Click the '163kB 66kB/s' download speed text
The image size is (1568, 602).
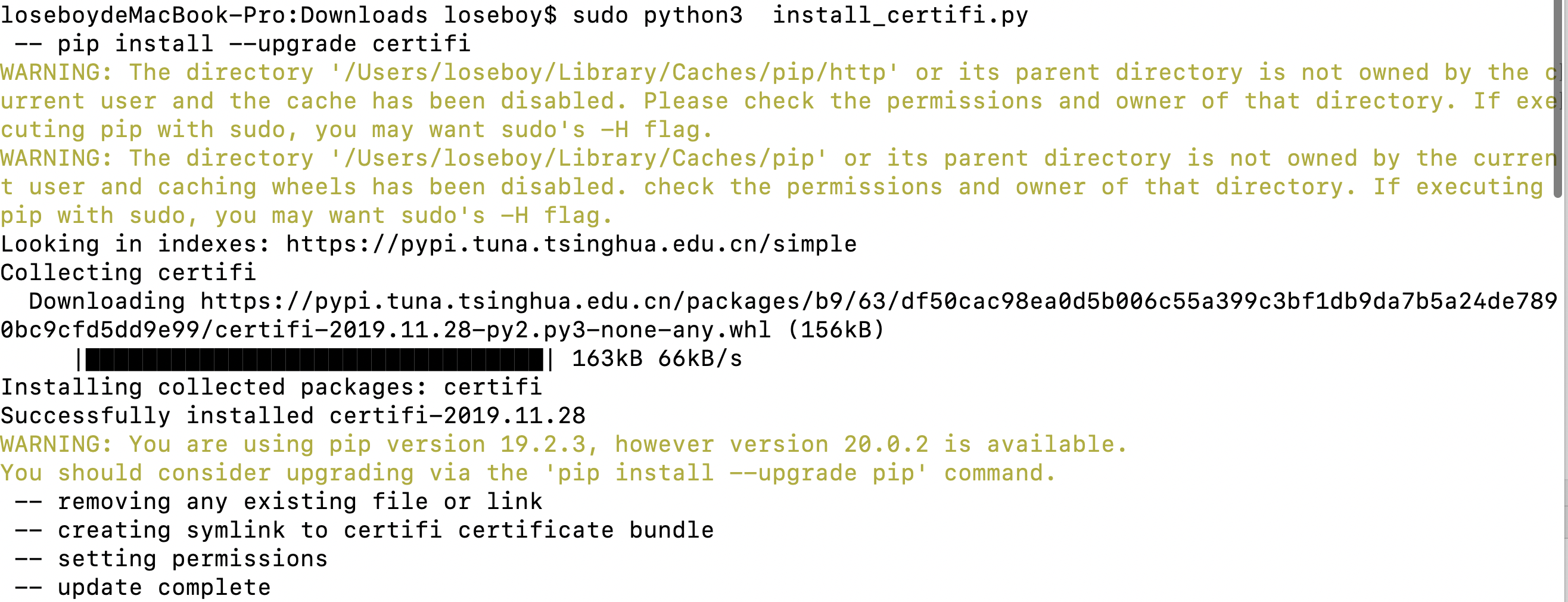coord(657,359)
